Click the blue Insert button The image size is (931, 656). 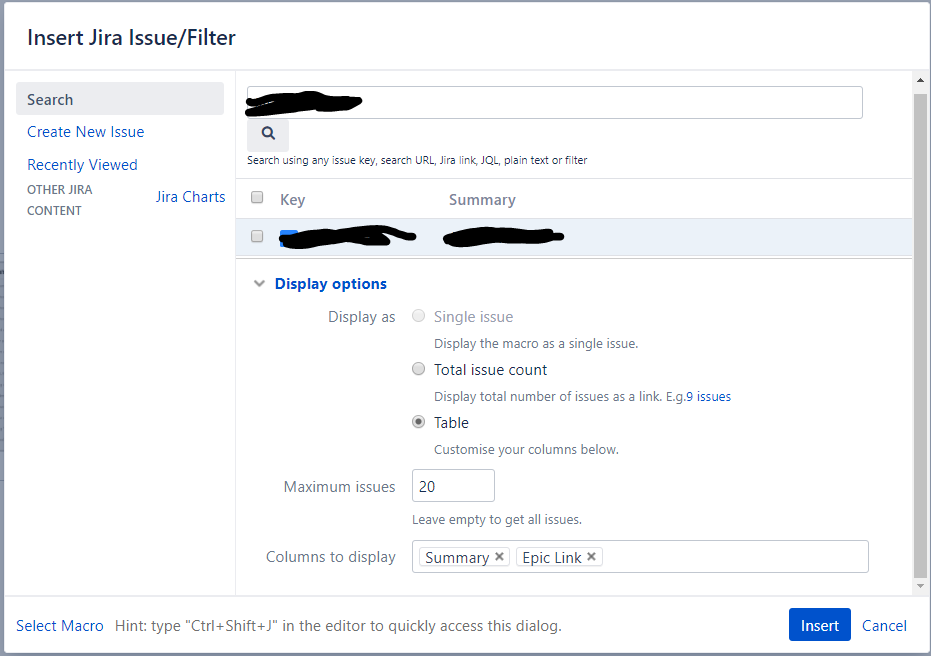(x=819, y=625)
